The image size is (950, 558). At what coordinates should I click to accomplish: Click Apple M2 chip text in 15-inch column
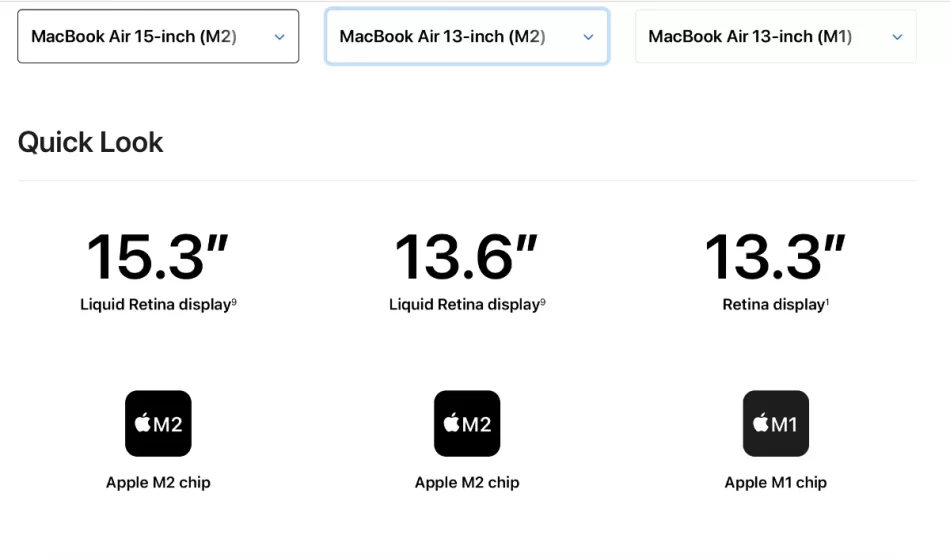158,482
